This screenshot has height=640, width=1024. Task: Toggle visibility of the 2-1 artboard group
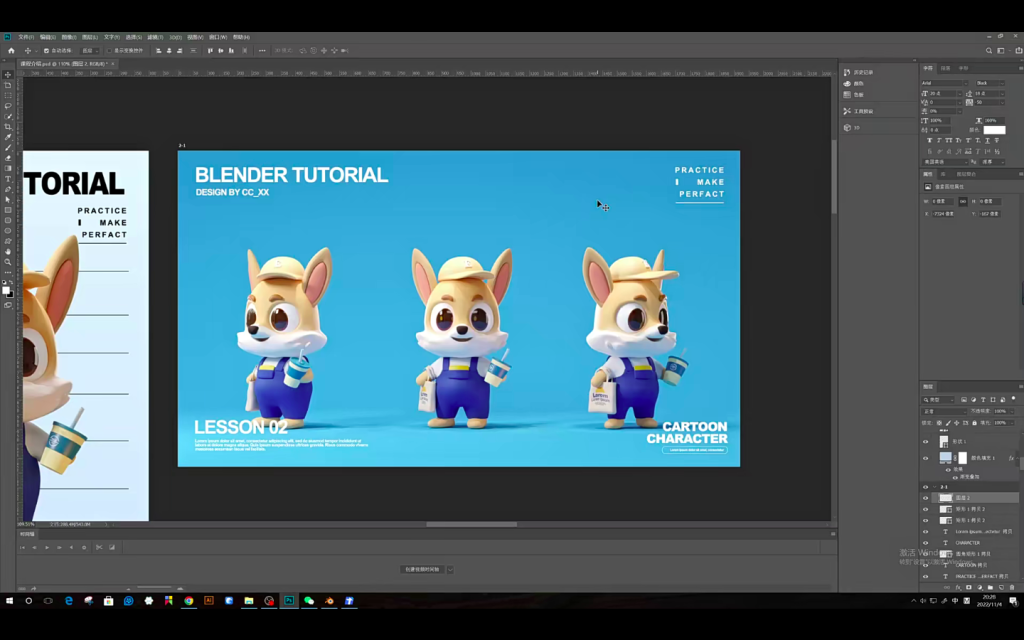(x=925, y=487)
